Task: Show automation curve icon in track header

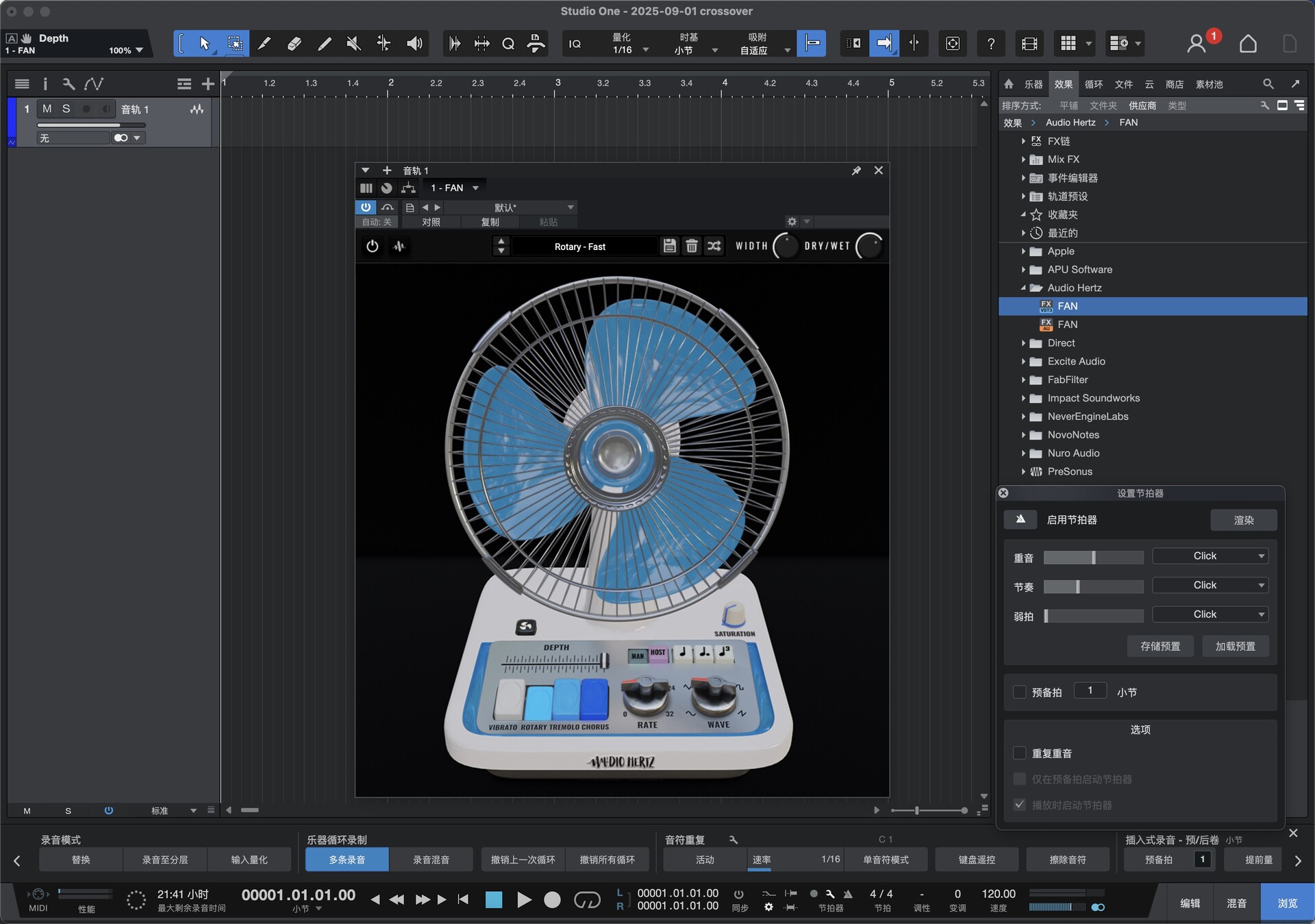Action: 94,84
